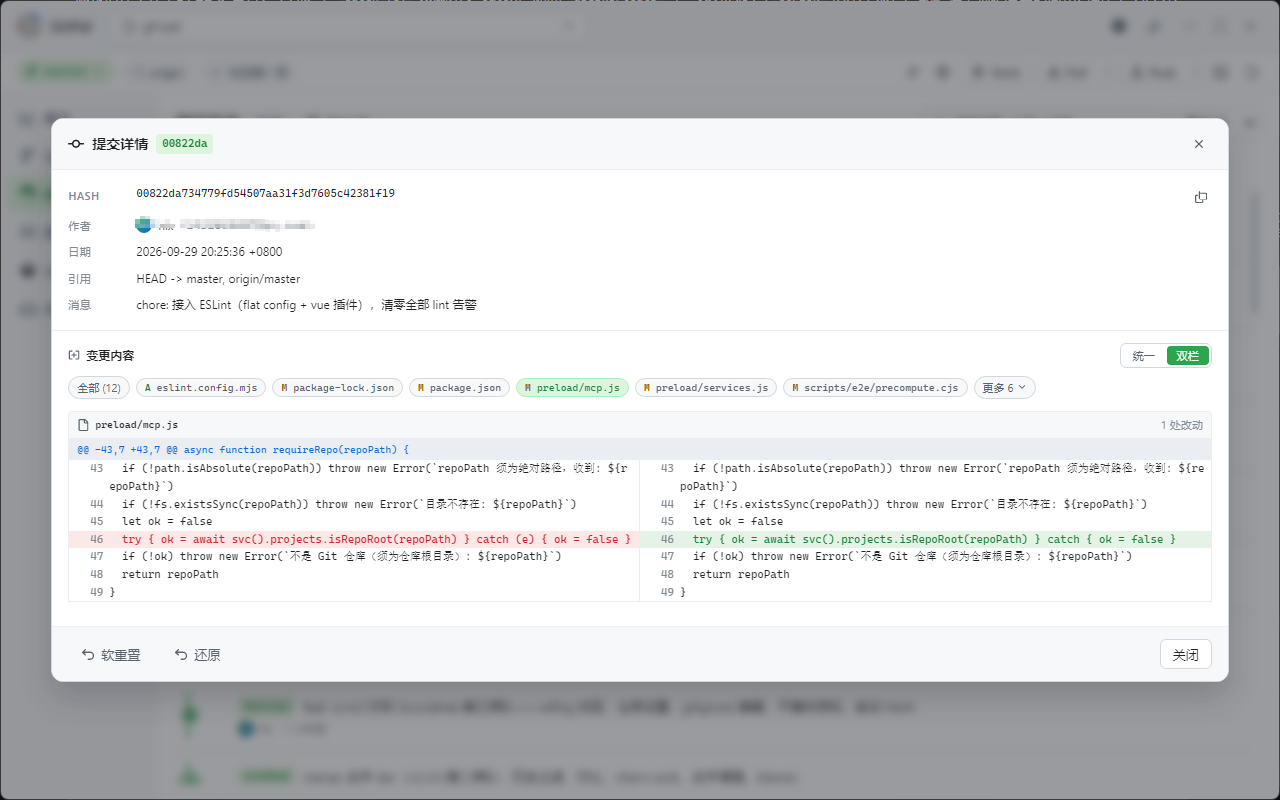The width and height of the screenshot is (1280, 800).
Task: Close the commit details dialog with X
Action: point(1199,144)
